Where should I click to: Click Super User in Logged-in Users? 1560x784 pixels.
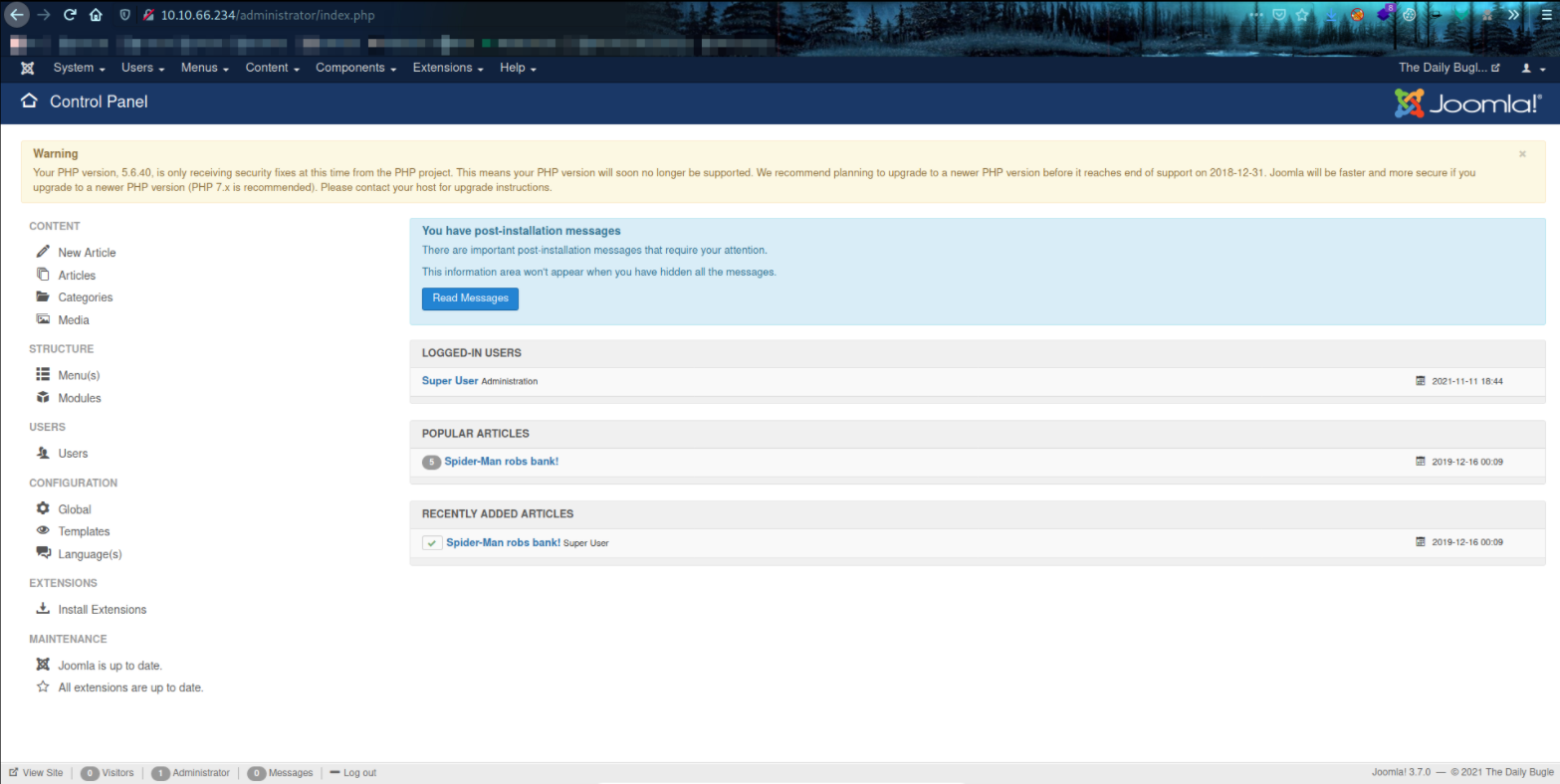(450, 381)
